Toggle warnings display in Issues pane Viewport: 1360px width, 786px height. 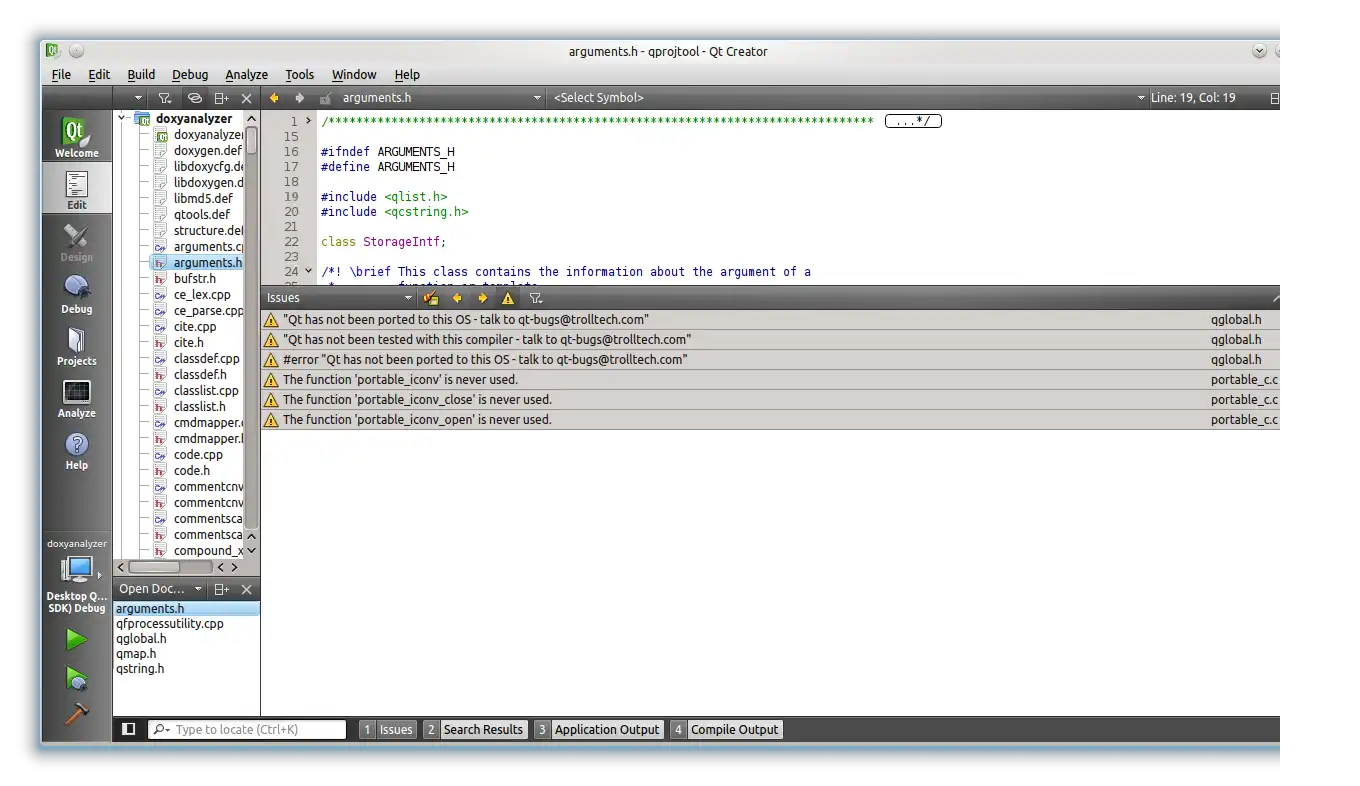pyautogui.click(x=508, y=298)
